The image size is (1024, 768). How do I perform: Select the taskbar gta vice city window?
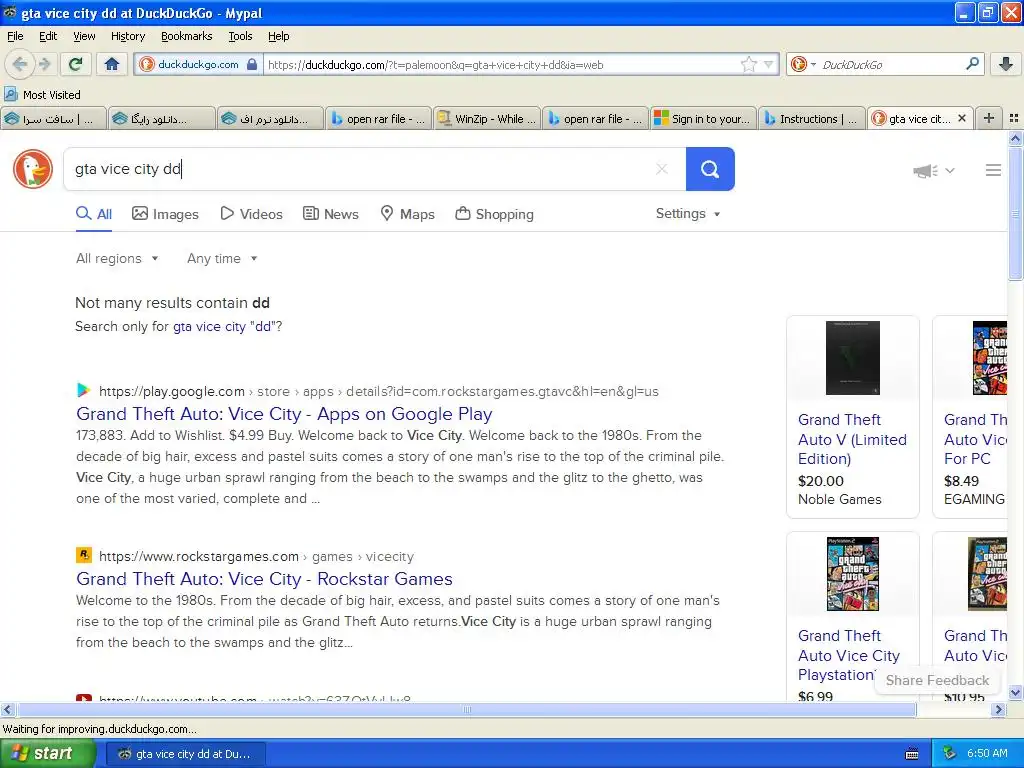click(185, 754)
